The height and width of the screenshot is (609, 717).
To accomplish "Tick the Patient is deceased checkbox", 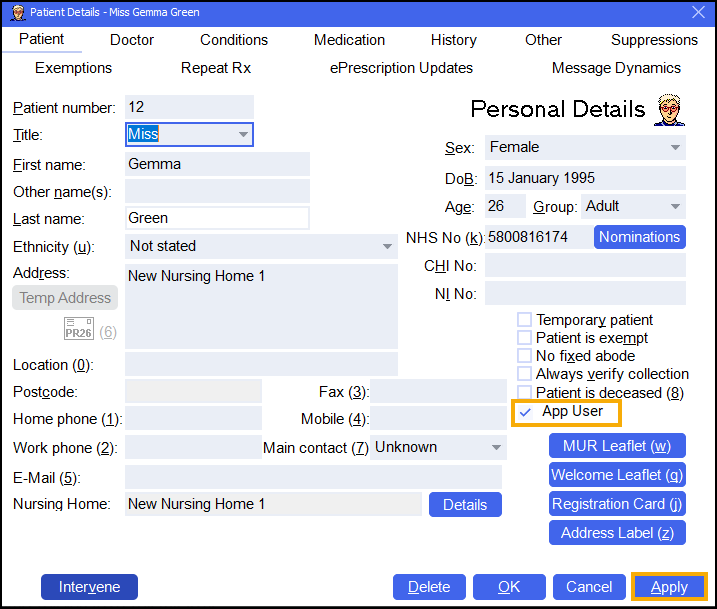I will [524, 393].
